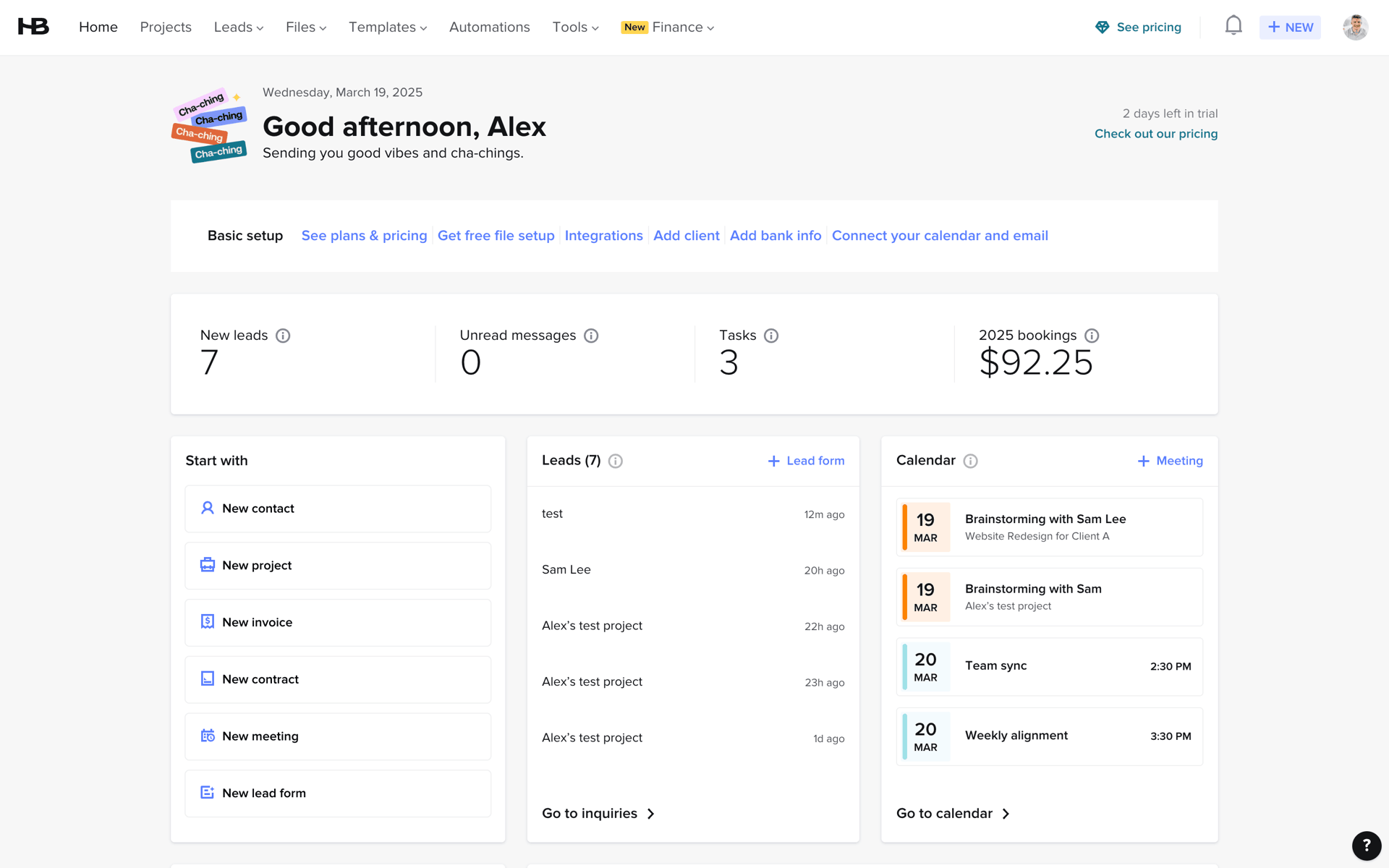Click Get free file setup
1389x868 pixels.
(496, 236)
